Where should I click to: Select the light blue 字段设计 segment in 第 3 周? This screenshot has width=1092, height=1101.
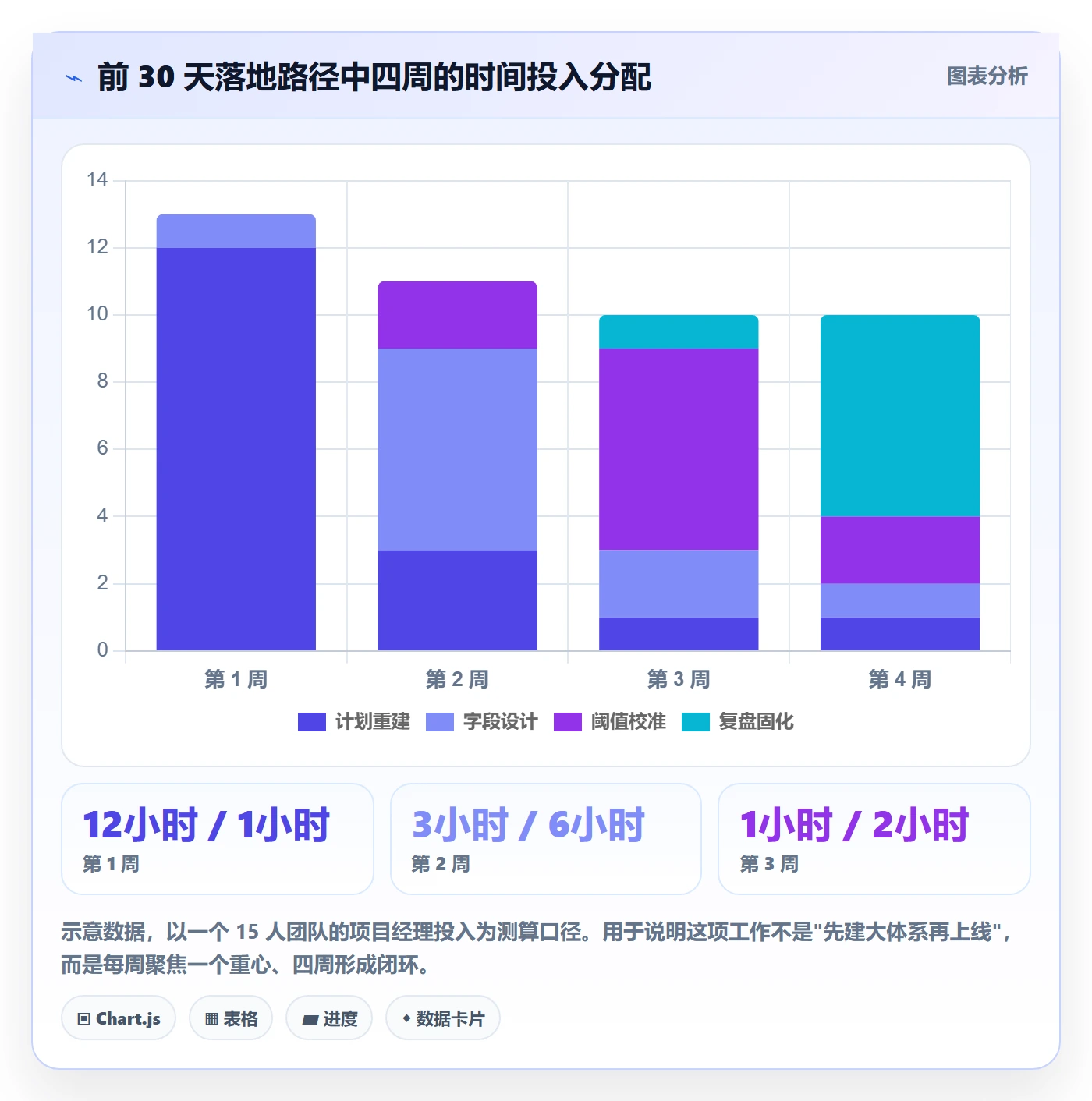[679, 584]
